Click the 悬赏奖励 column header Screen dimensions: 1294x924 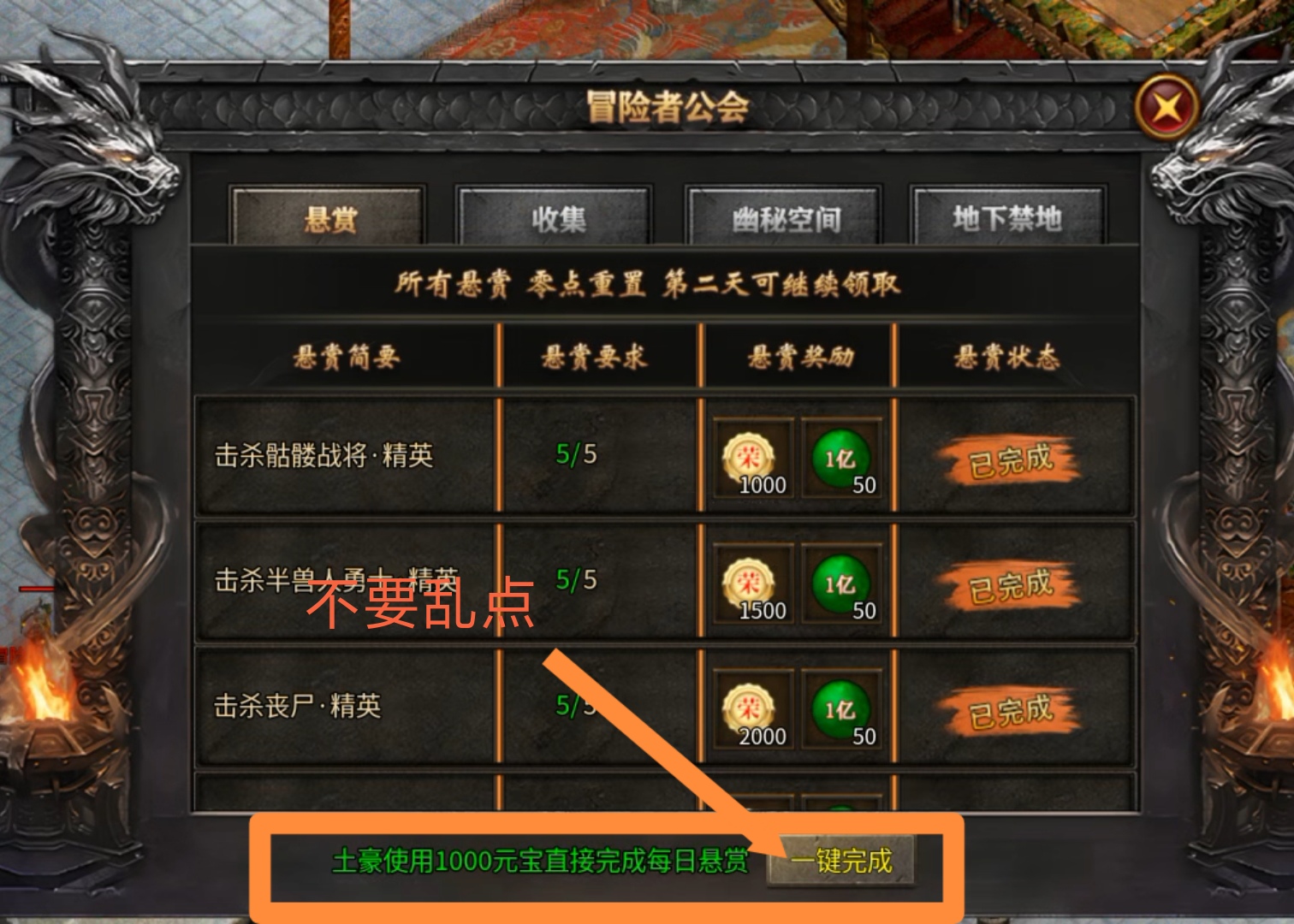coord(800,357)
